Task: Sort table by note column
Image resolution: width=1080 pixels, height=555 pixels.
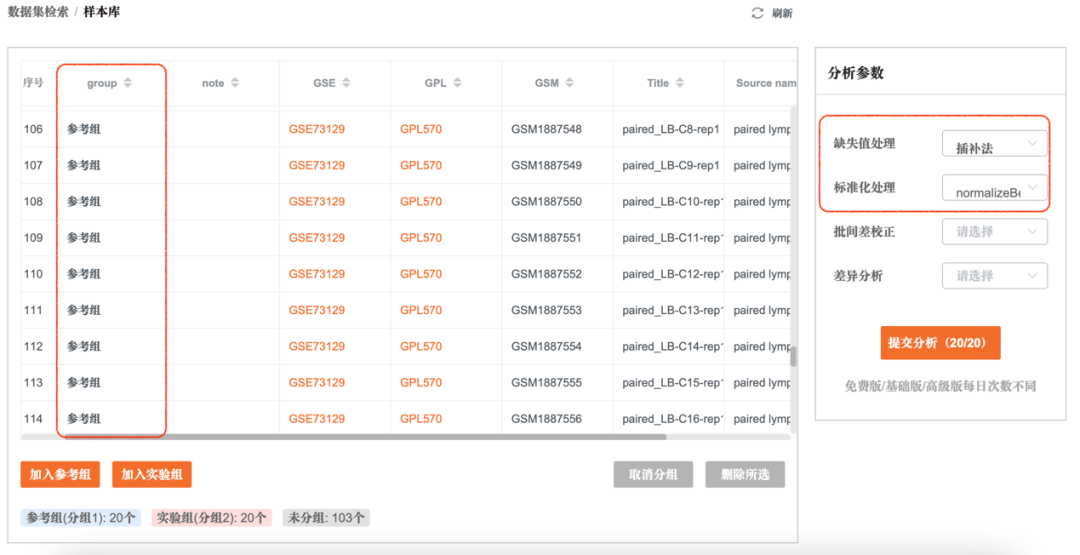Action: tap(235, 83)
